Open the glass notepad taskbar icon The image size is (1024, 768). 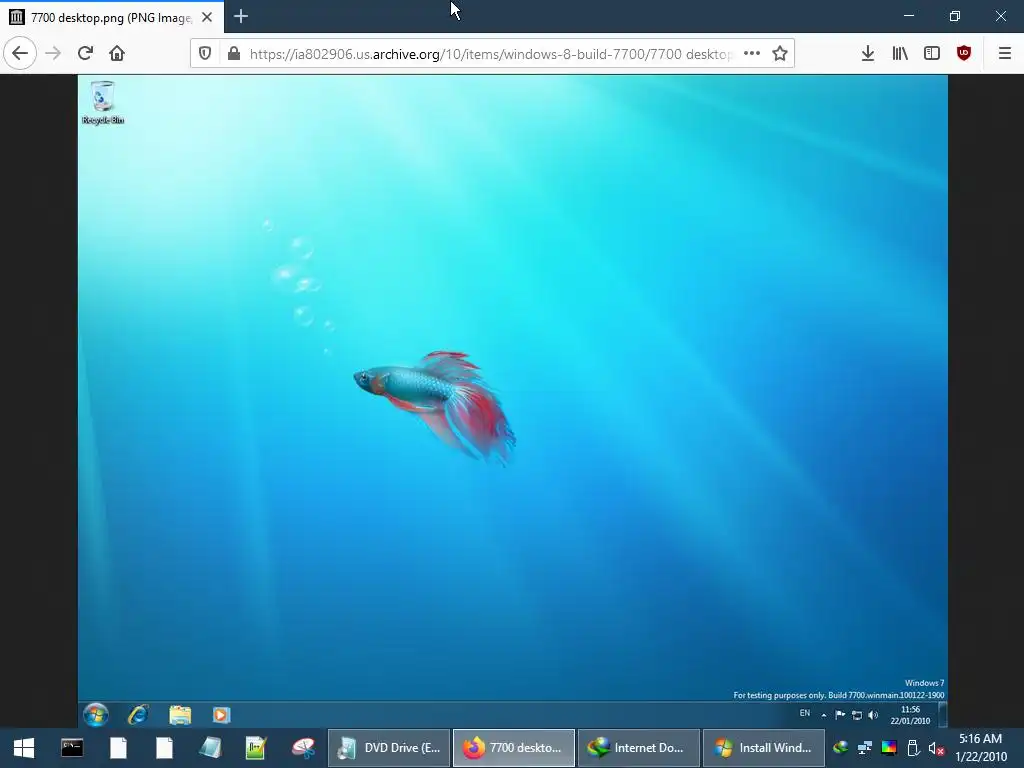pyautogui.click(x=210, y=748)
